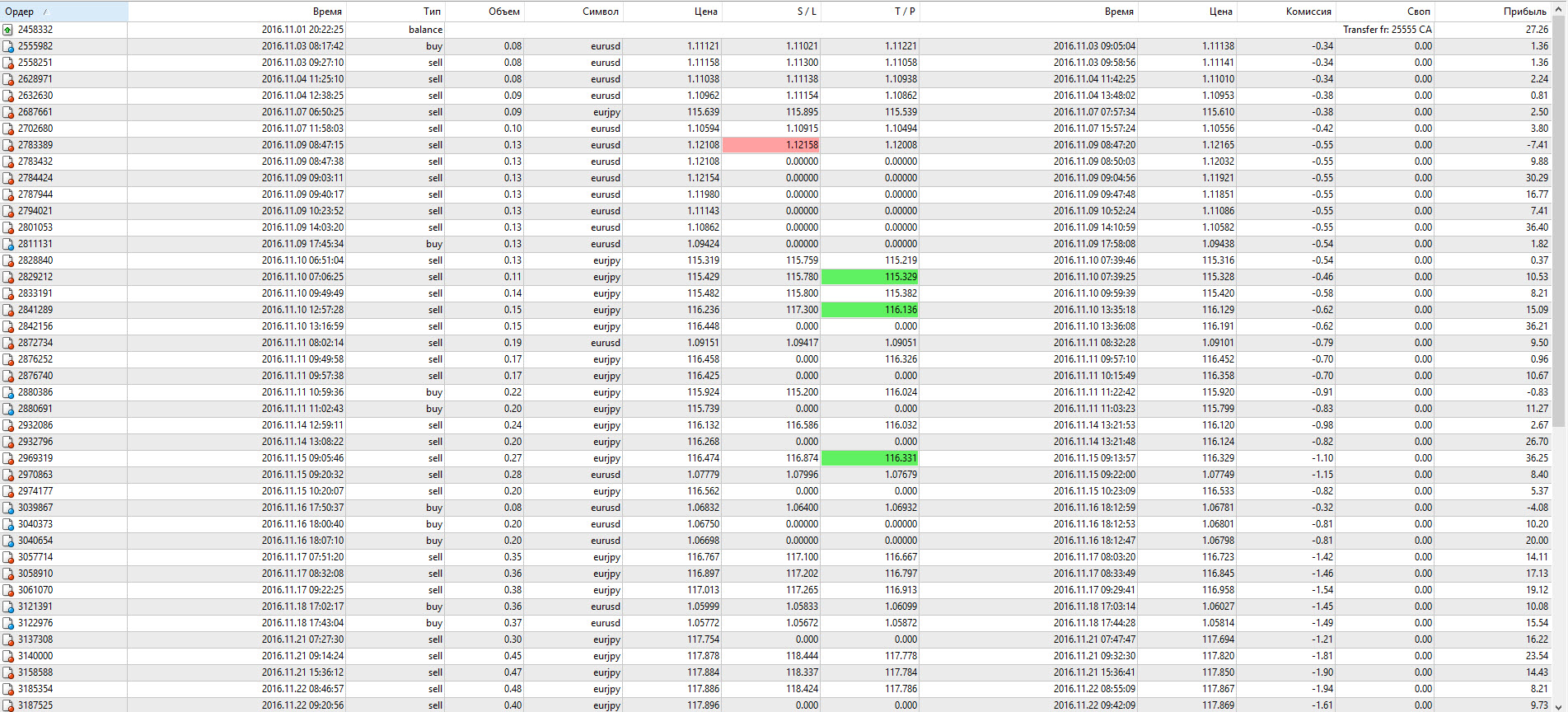Click the buy order icon for 2555982
1568x712 pixels.
[x=8, y=46]
